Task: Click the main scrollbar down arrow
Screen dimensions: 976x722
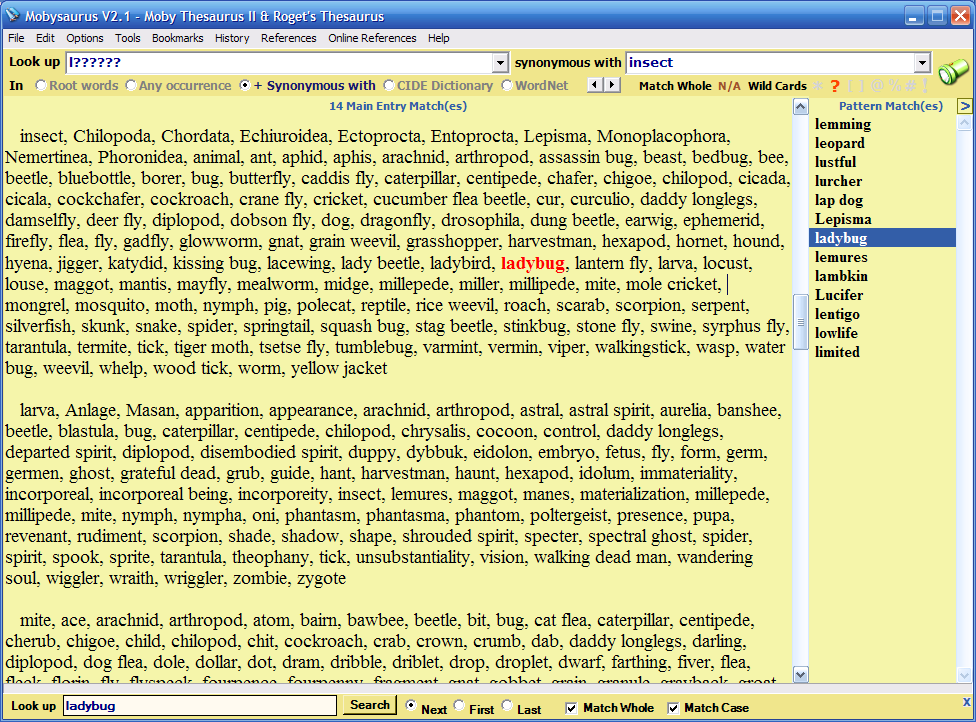Action: point(801,674)
